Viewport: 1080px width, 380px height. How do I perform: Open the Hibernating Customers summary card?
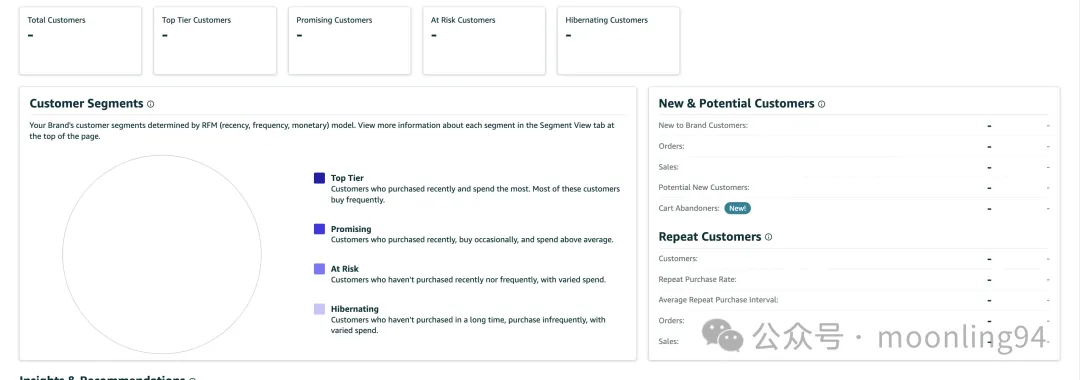619,41
